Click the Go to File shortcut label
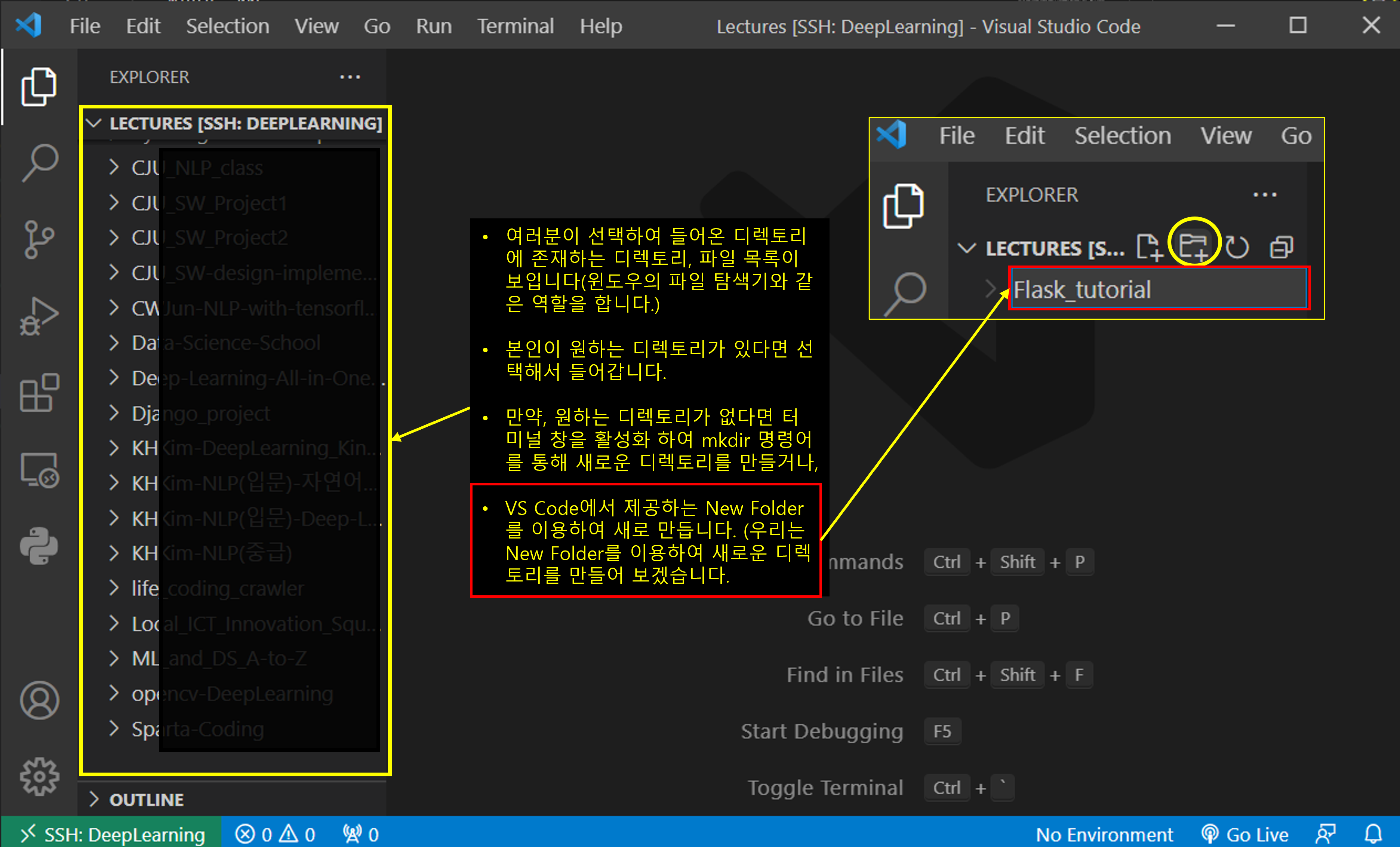Image resolution: width=1400 pixels, height=847 pixels. pos(855,619)
